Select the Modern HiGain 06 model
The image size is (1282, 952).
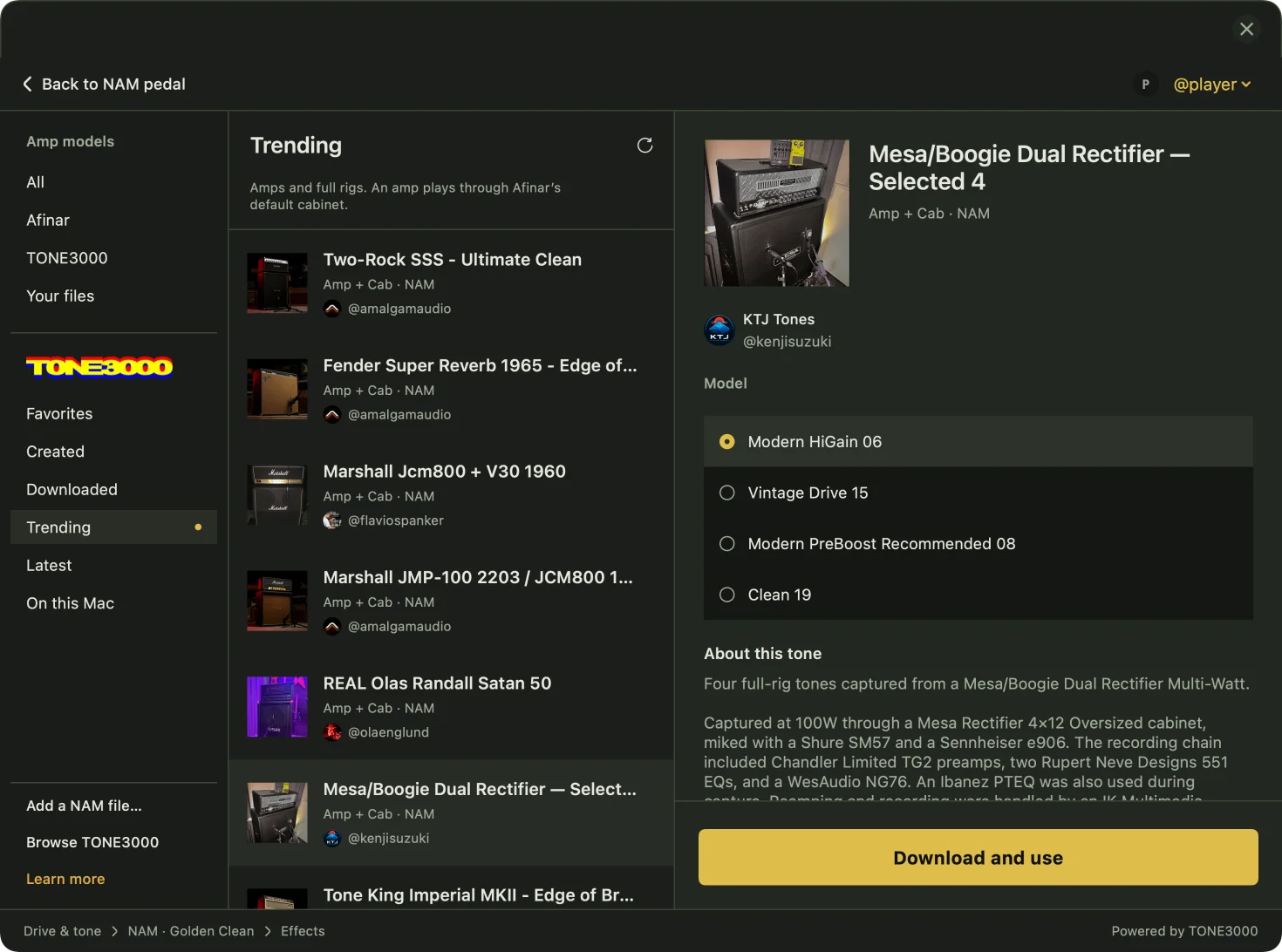coord(979,442)
